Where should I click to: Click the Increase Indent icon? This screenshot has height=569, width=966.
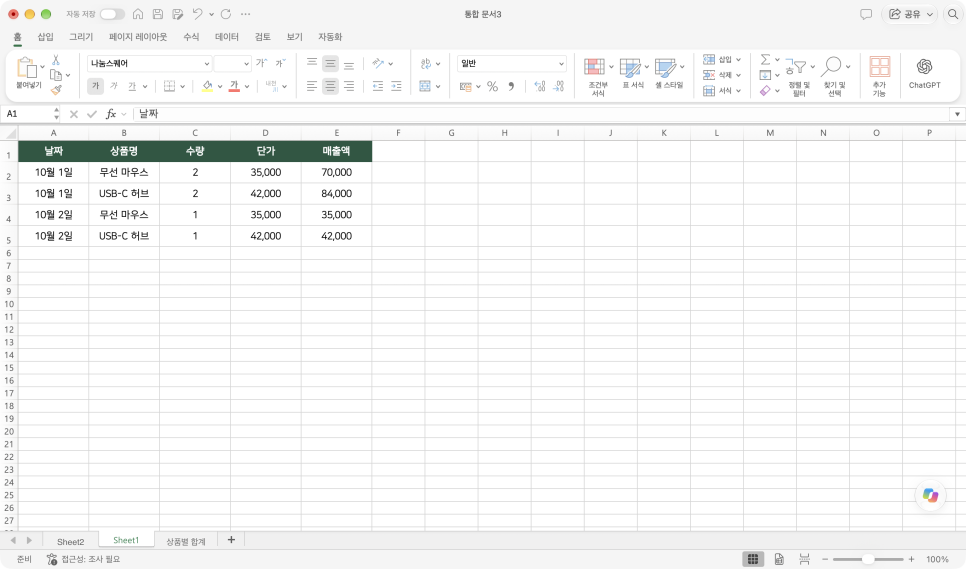[x=396, y=86]
